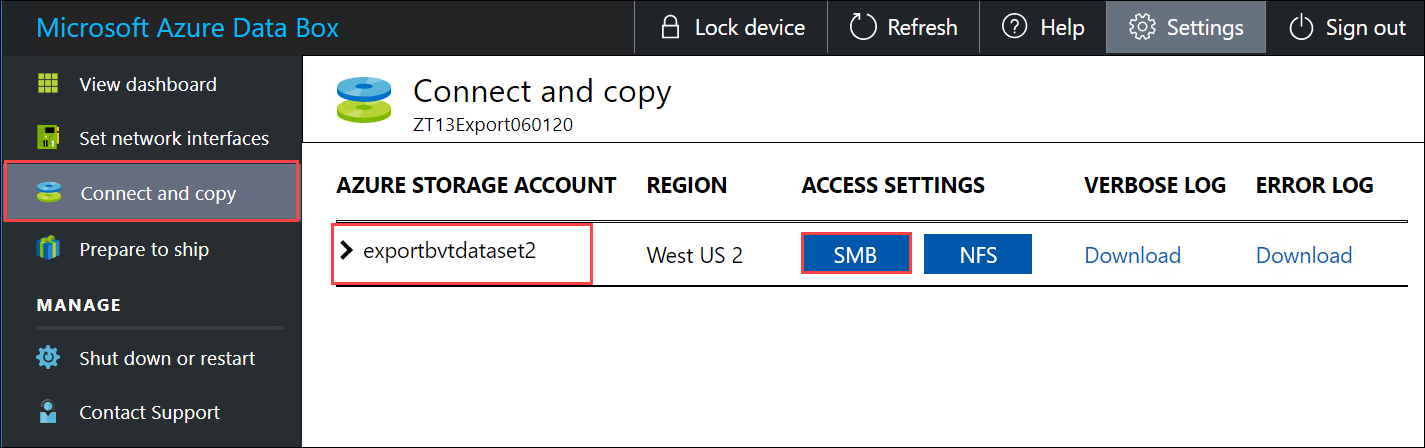Viewport: 1425px width, 448px height.
Task: Click the Prepare to ship gift icon
Action: coord(47,249)
